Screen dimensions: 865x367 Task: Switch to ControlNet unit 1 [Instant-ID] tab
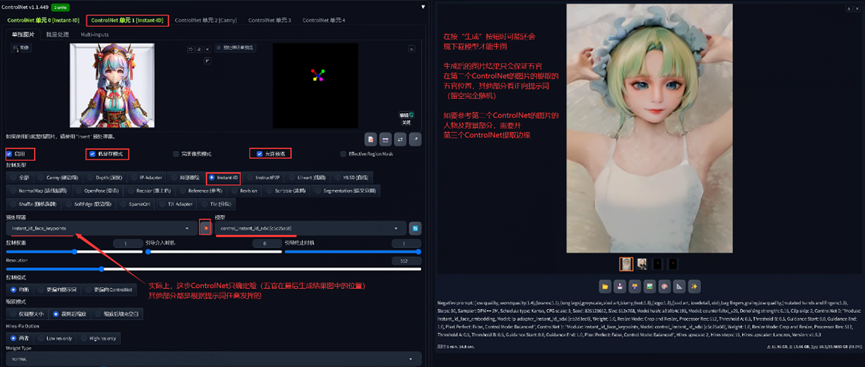pos(127,20)
